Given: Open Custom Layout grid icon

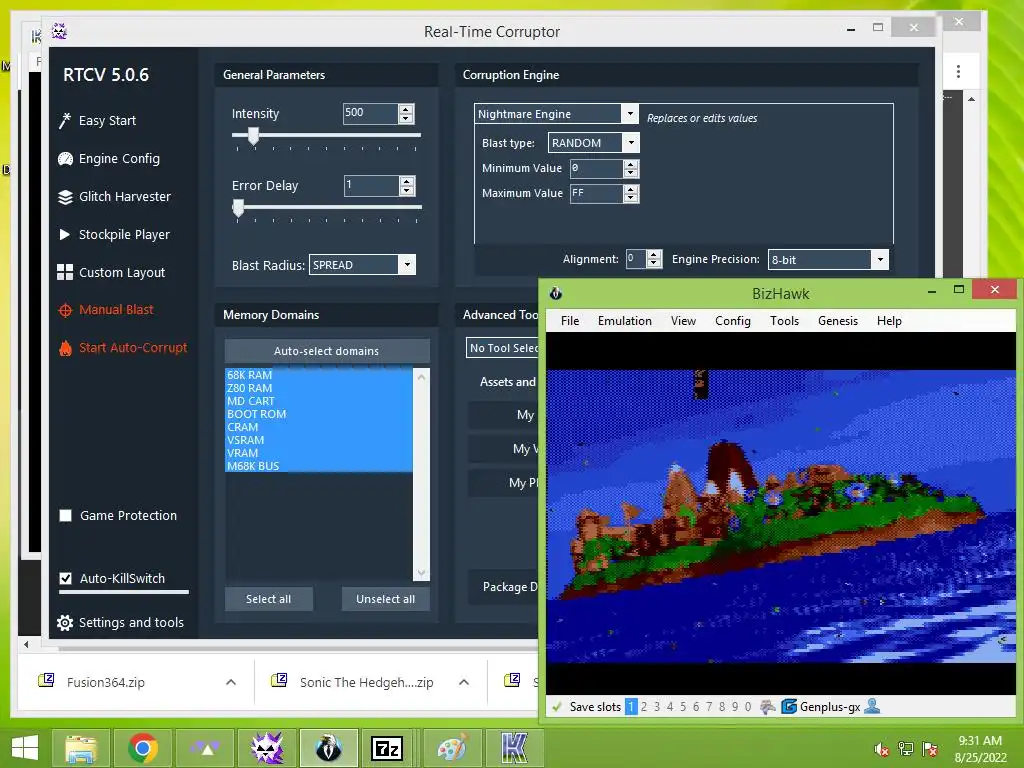Looking at the screenshot, I should point(65,272).
